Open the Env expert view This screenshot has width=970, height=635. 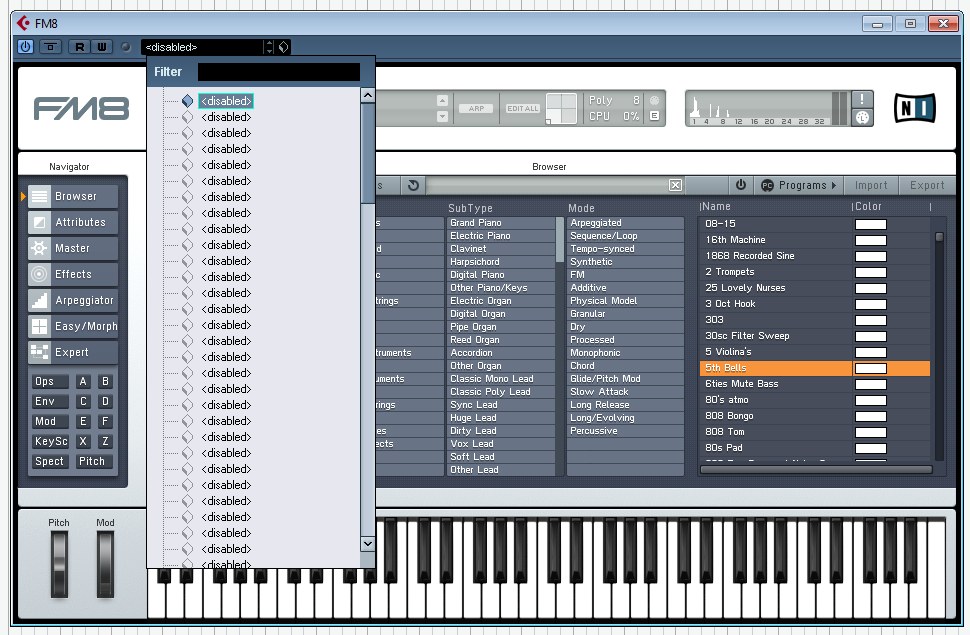click(49, 401)
